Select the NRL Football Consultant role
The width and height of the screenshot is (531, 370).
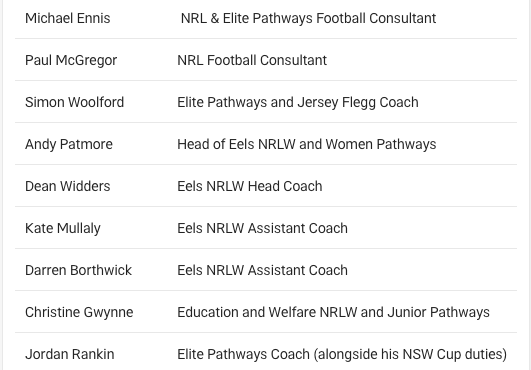click(252, 60)
